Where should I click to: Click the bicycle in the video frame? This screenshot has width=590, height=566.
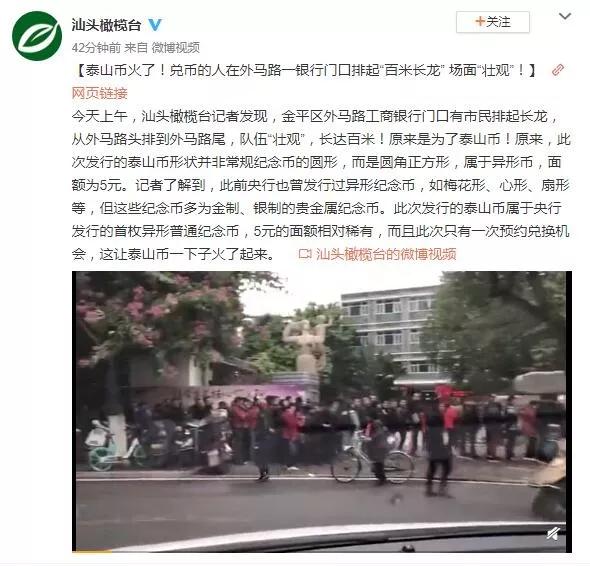tap(372, 460)
